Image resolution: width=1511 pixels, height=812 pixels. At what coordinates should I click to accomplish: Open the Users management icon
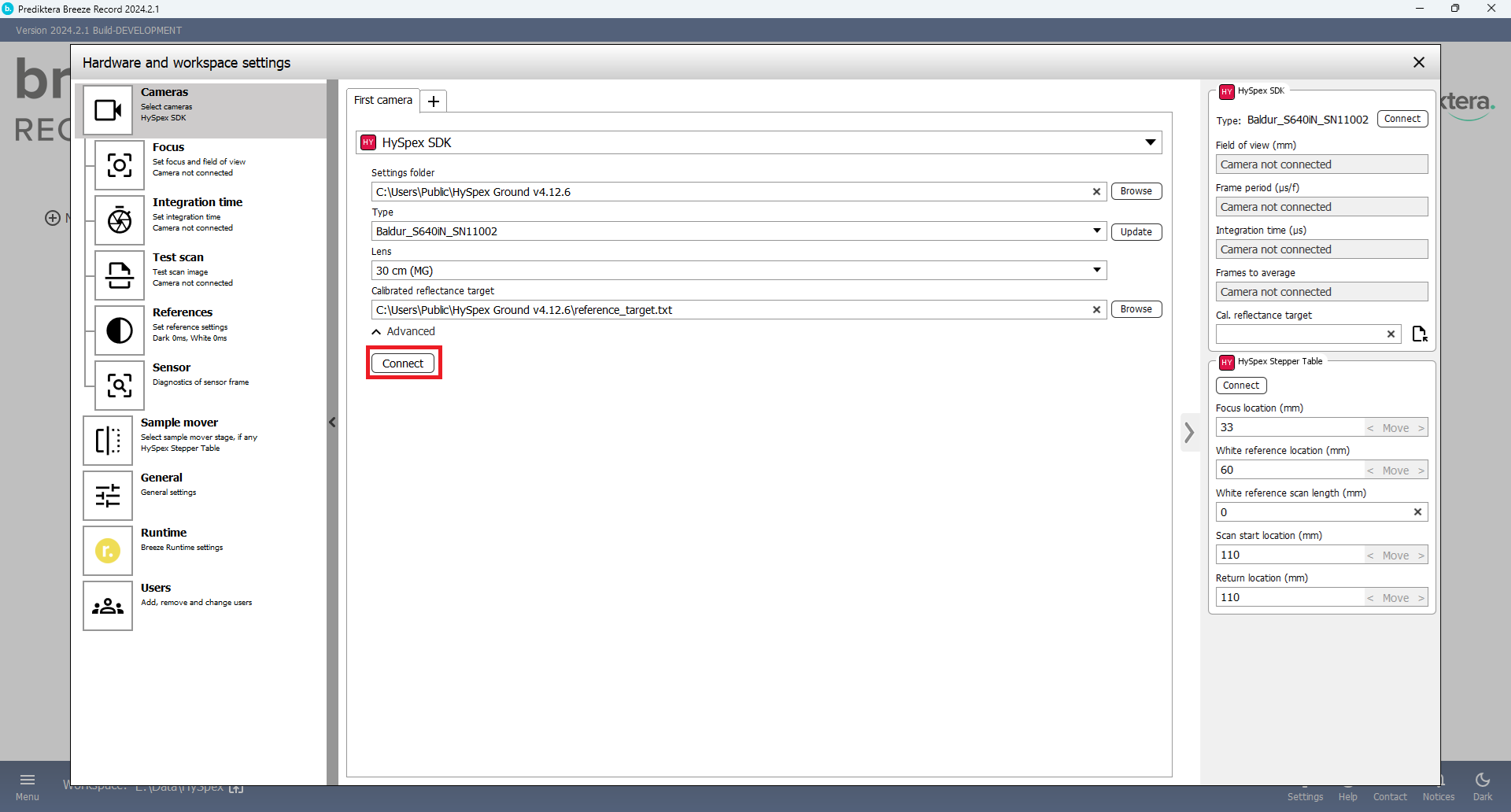tap(108, 606)
